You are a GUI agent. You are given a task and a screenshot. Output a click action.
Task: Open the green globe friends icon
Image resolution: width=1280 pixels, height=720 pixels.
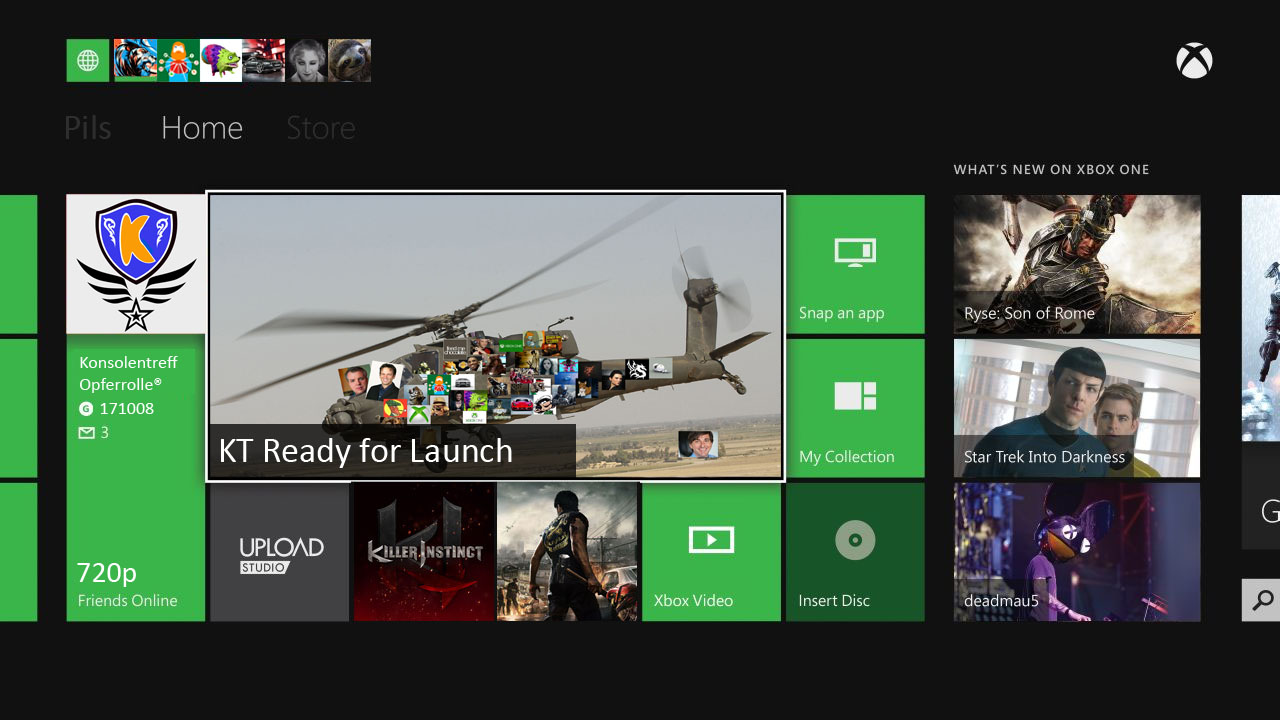[88, 61]
